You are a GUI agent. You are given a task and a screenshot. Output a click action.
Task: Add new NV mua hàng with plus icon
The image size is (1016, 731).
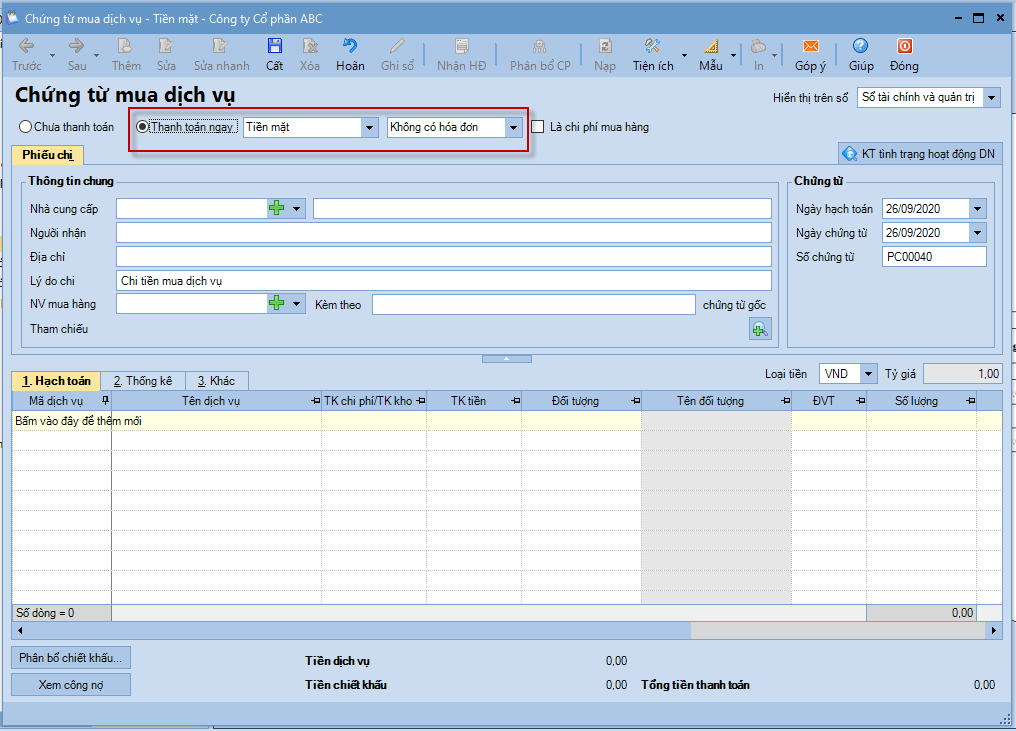coord(277,303)
